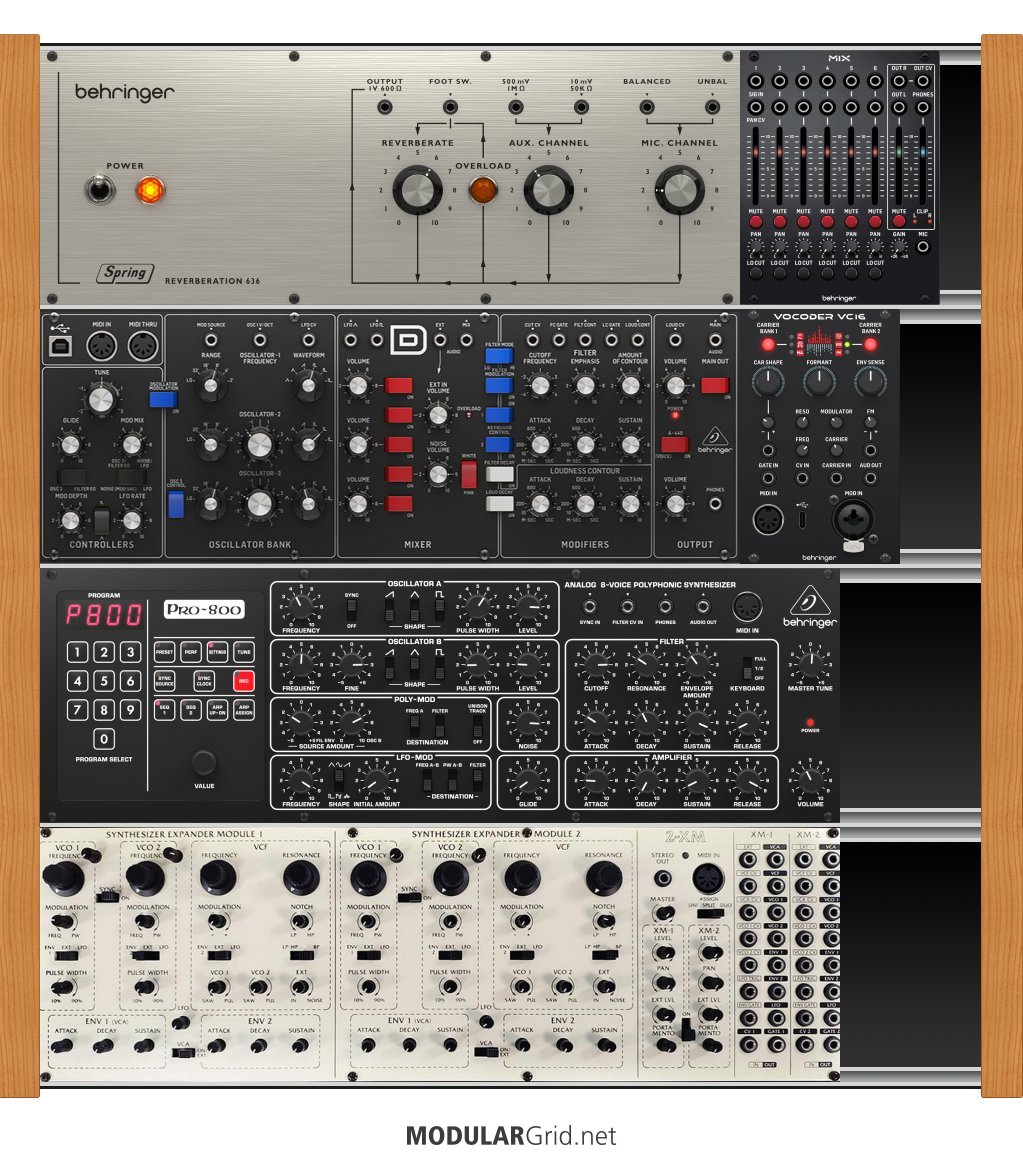Click the MIDI IN socket on the Pro-800
1023x1157 pixels.
click(747, 607)
